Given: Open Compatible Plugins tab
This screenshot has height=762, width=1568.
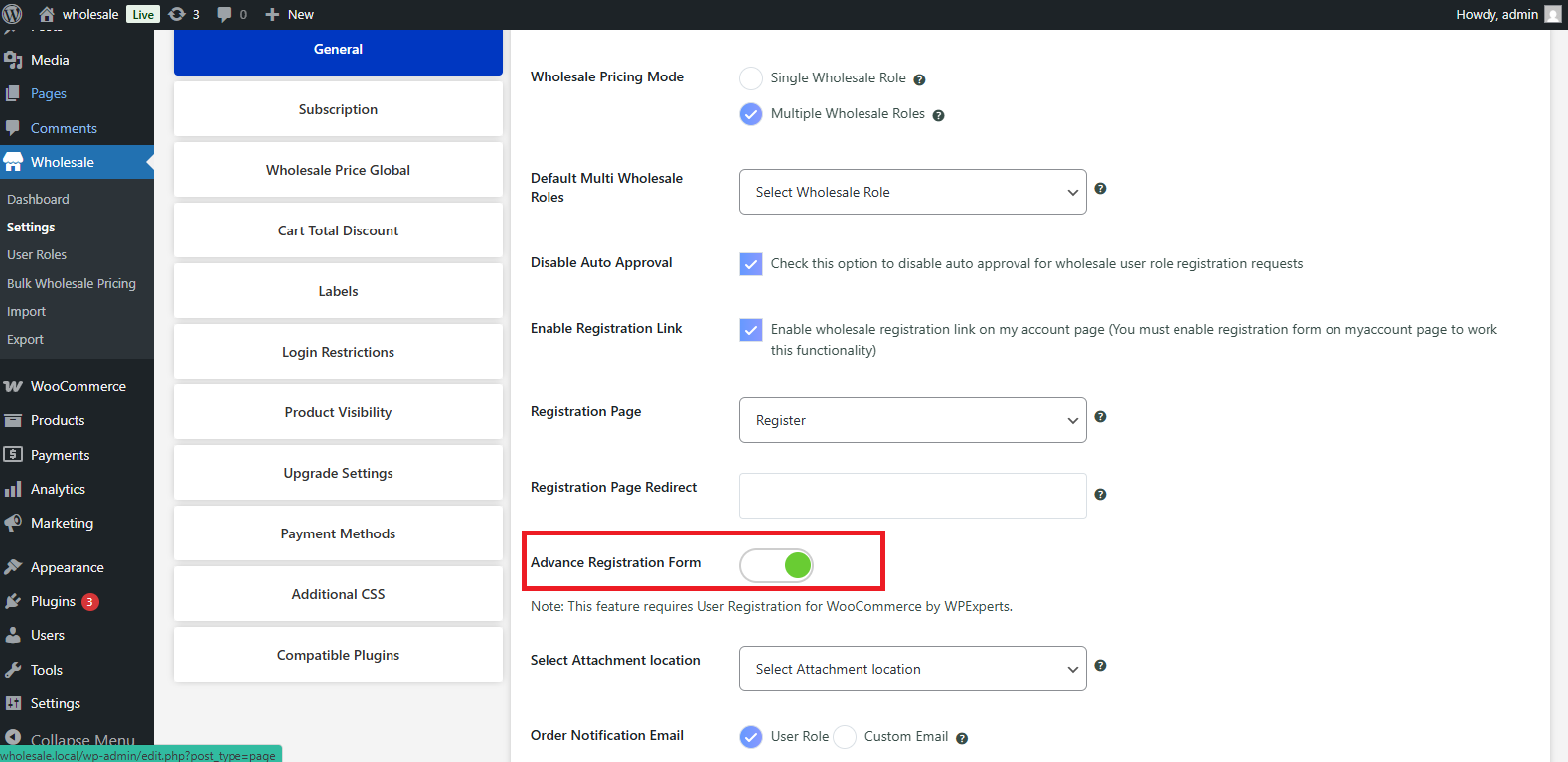Looking at the screenshot, I should 338,655.
